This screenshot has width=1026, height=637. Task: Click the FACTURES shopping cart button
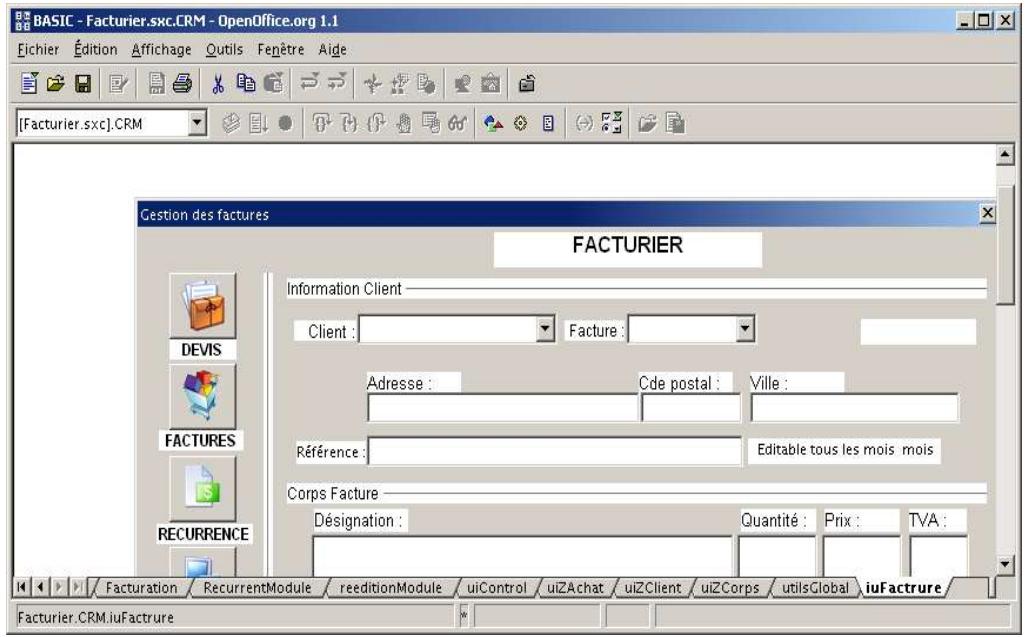pyautogui.click(x=203, y=396)
